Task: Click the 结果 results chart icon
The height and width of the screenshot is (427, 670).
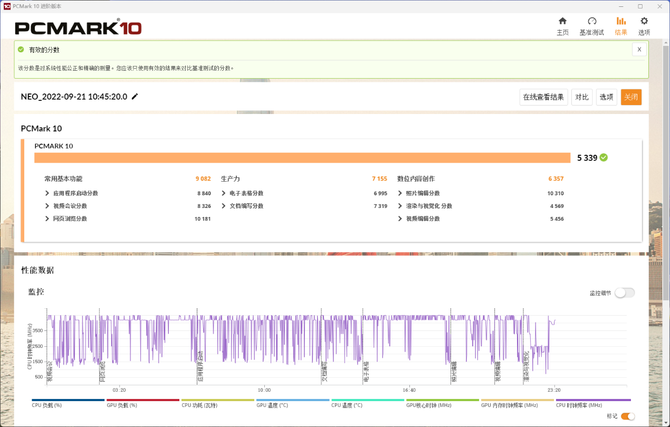Action: click(x=621, y=21)
